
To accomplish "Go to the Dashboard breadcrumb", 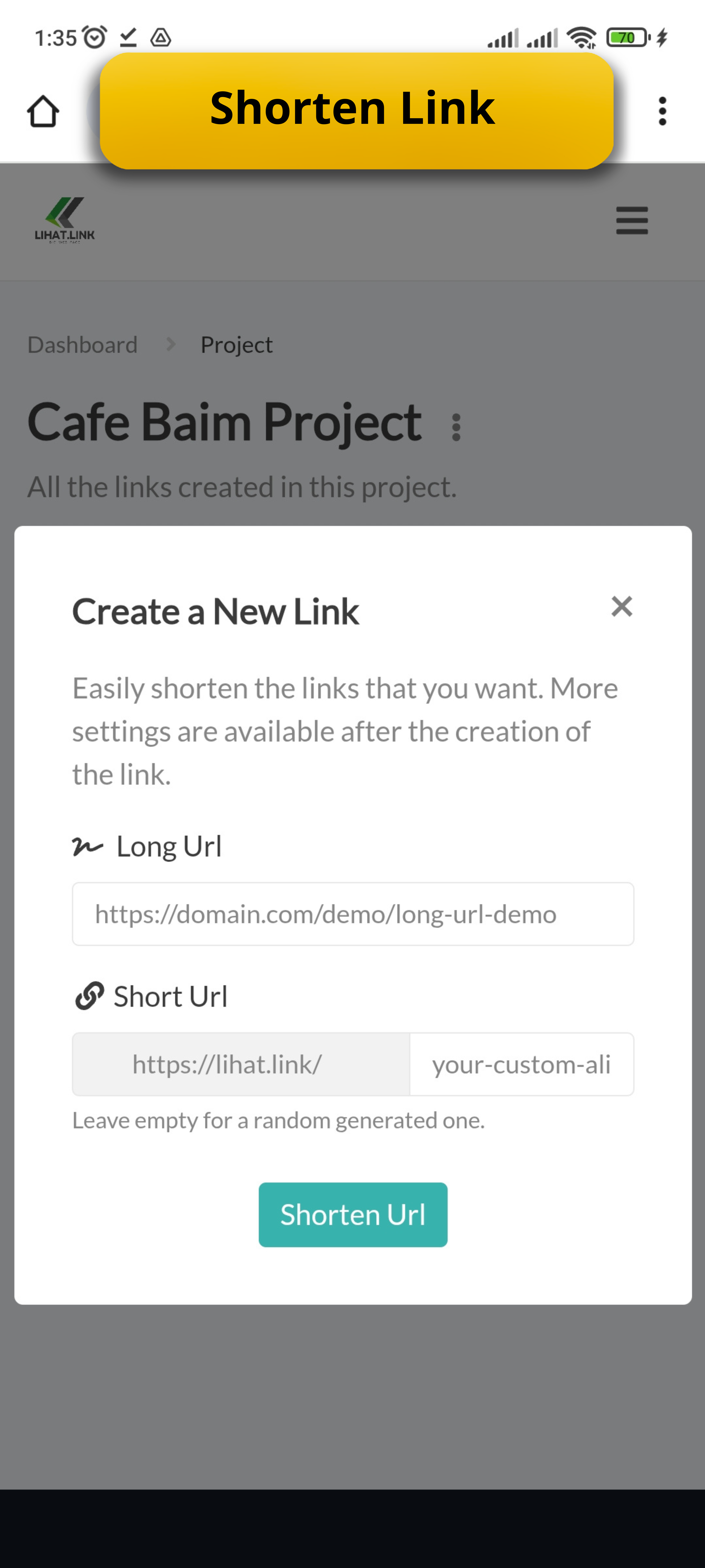I will [83, 345].
